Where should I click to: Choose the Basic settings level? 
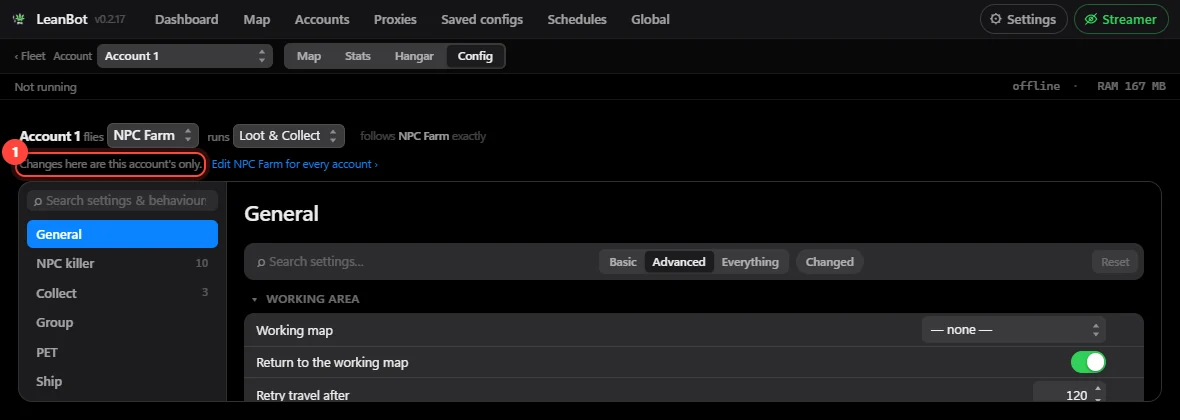tap(622, 262)
